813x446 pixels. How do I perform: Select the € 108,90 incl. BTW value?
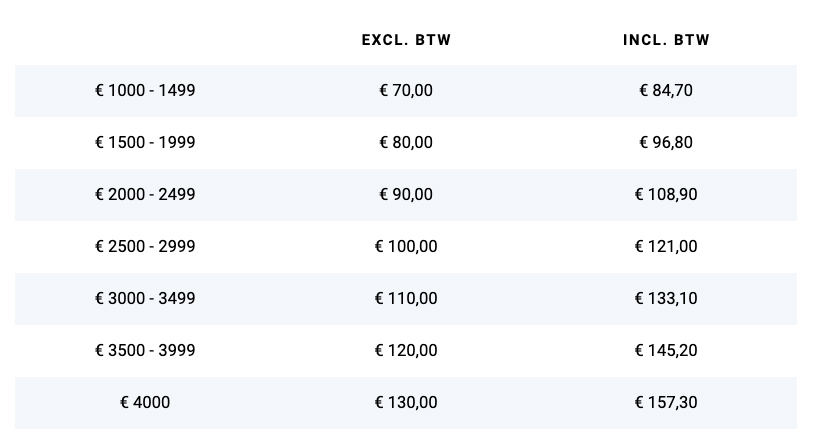[666, 194]
